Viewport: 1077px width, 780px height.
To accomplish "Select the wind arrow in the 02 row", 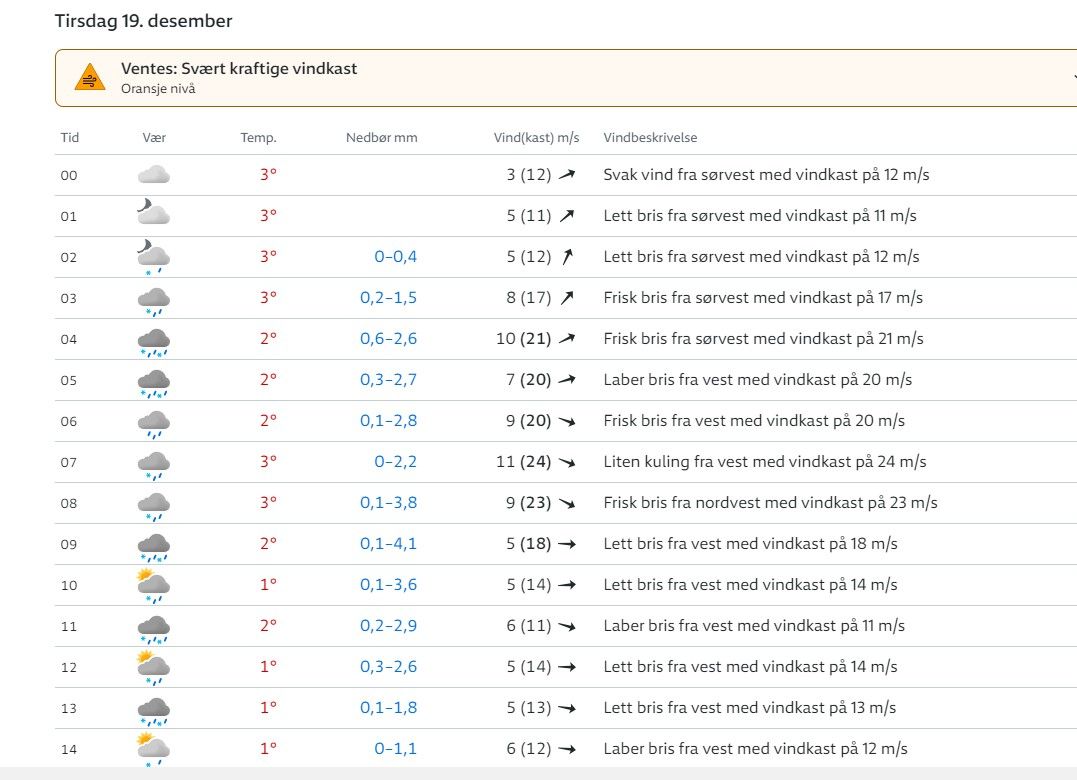I will click(x=567, y=257).
